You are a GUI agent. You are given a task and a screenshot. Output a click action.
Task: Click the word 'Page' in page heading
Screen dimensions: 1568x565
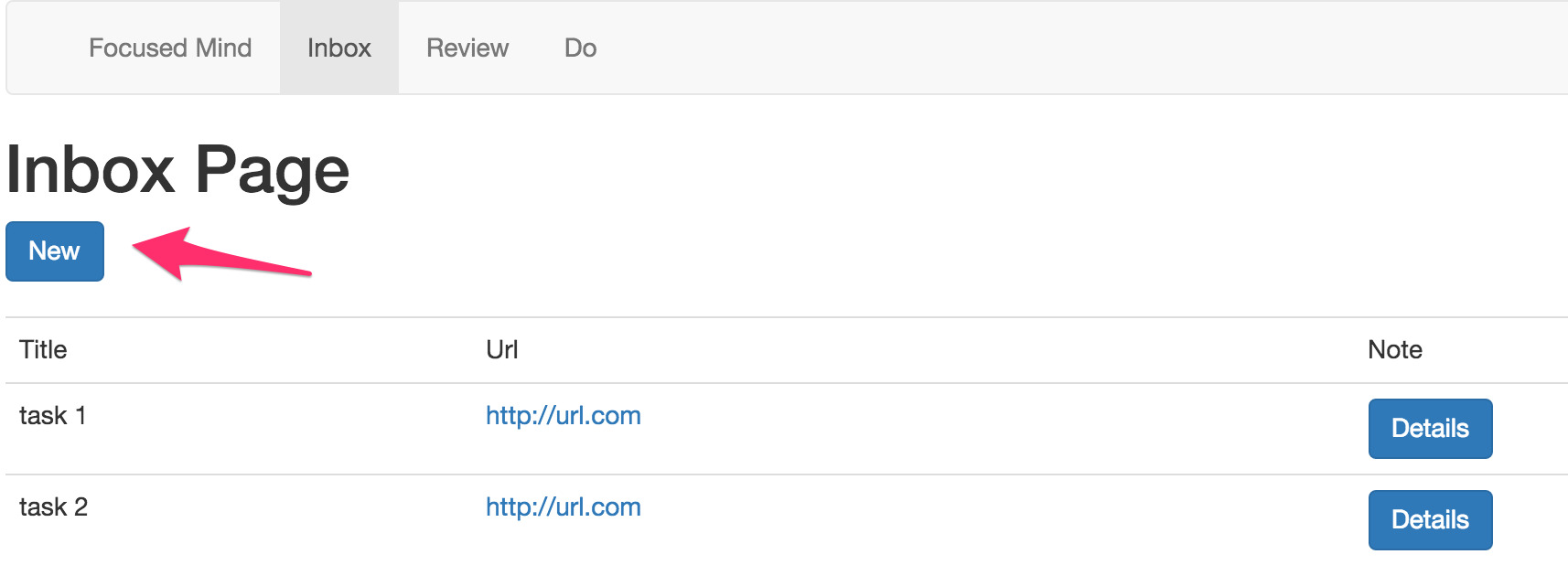272,171
